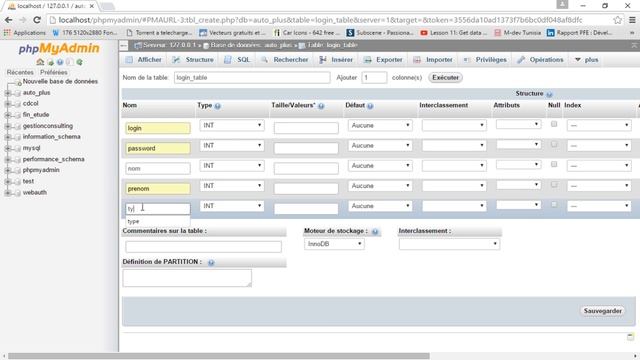Open help icon next to Défaut header
This screenshot has height=360, width=640.
click(x=370, y=106)
